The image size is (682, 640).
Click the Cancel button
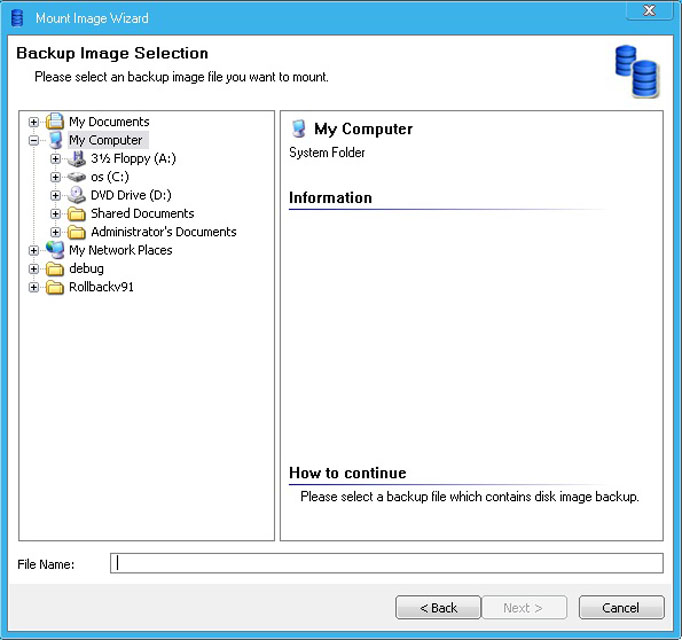point(622,607)
